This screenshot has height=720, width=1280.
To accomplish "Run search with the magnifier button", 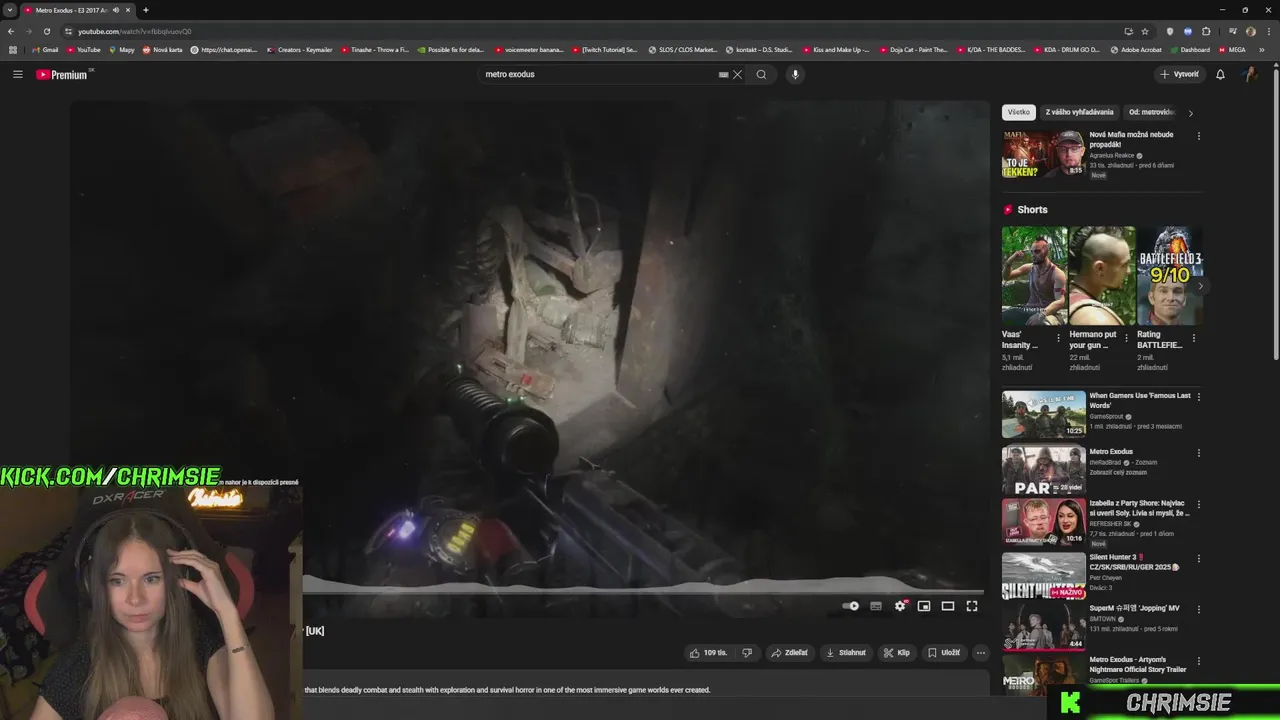I will coord(761,74).
